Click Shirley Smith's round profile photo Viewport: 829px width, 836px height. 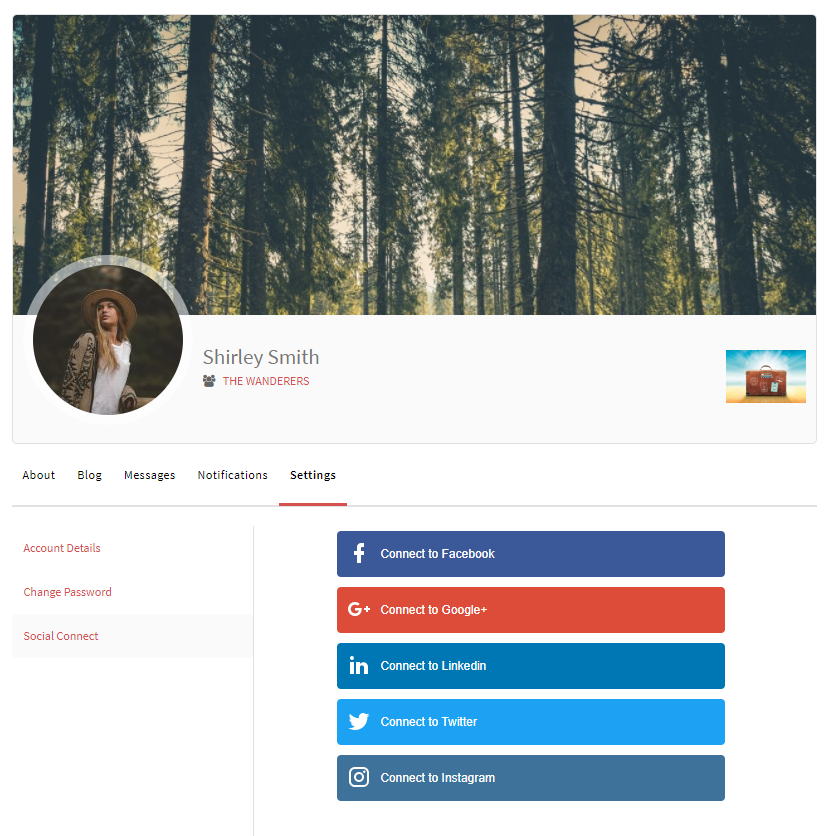[108, 340]
